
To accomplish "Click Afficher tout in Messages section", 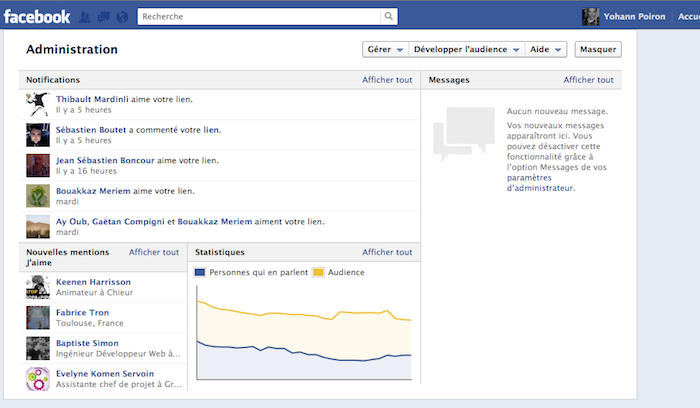I will point(587,80).
